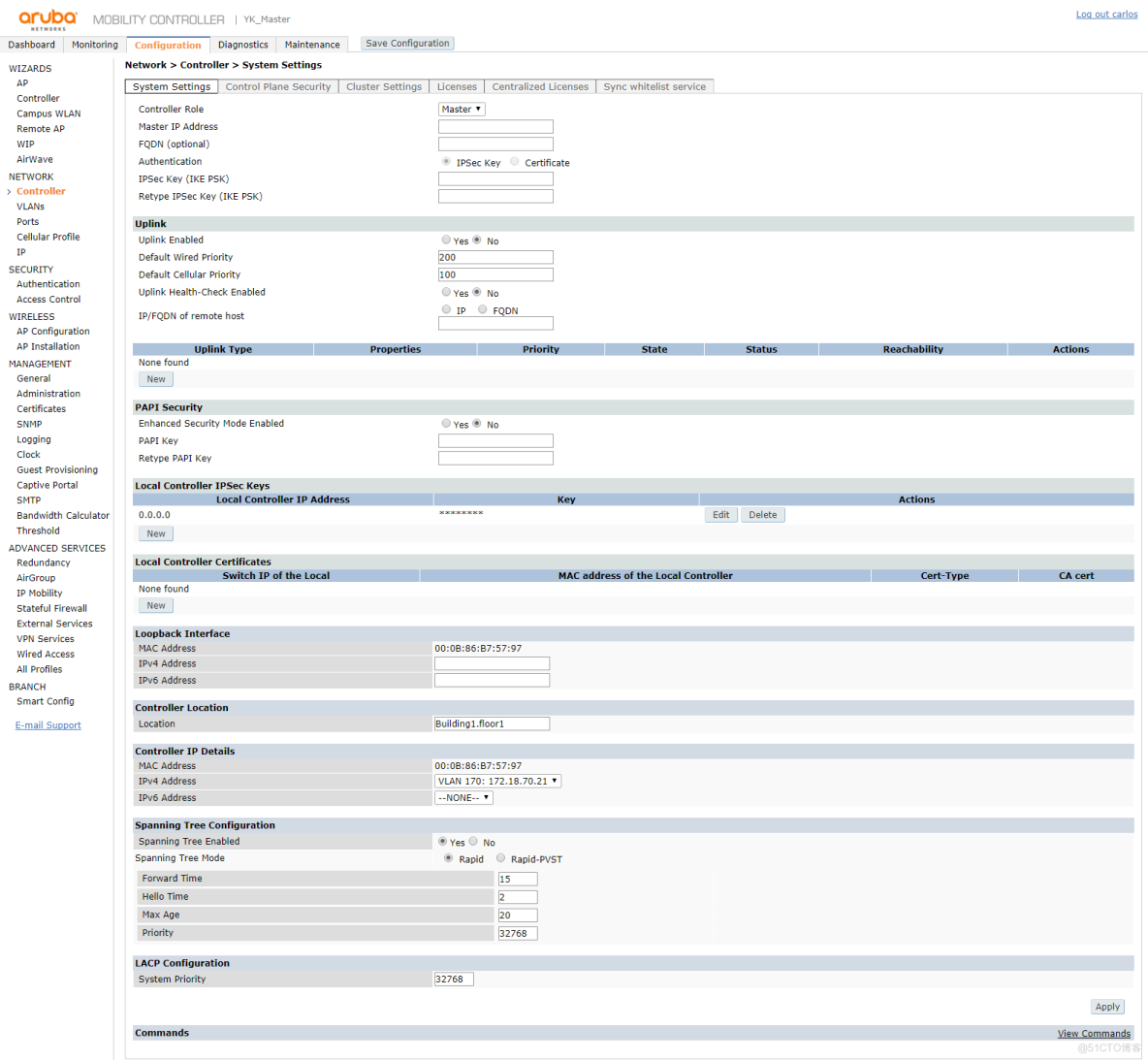Open Remote AP wizard
This screenshot has width=1148, height=1060.
click(41, 129)
